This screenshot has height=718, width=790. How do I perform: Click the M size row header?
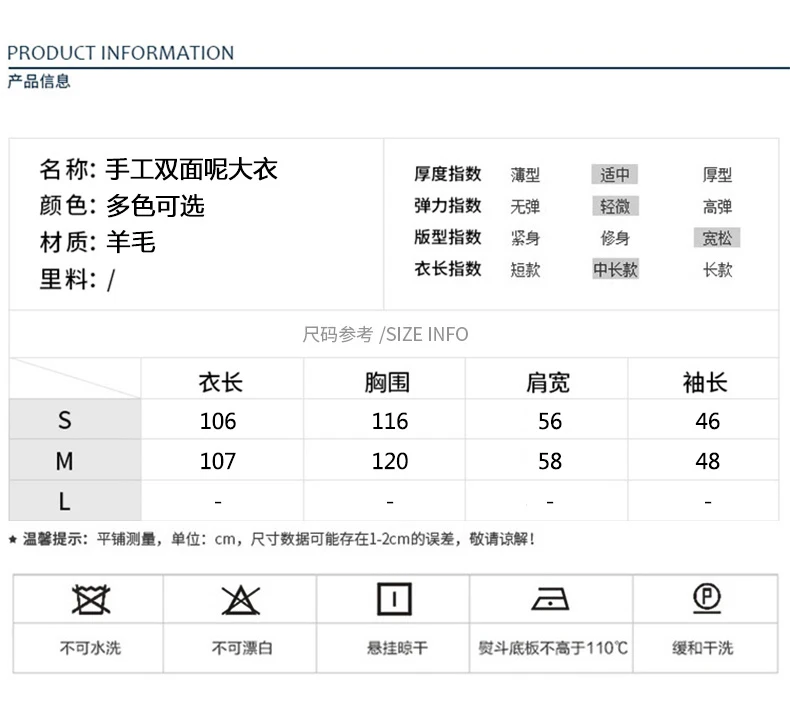75,460
